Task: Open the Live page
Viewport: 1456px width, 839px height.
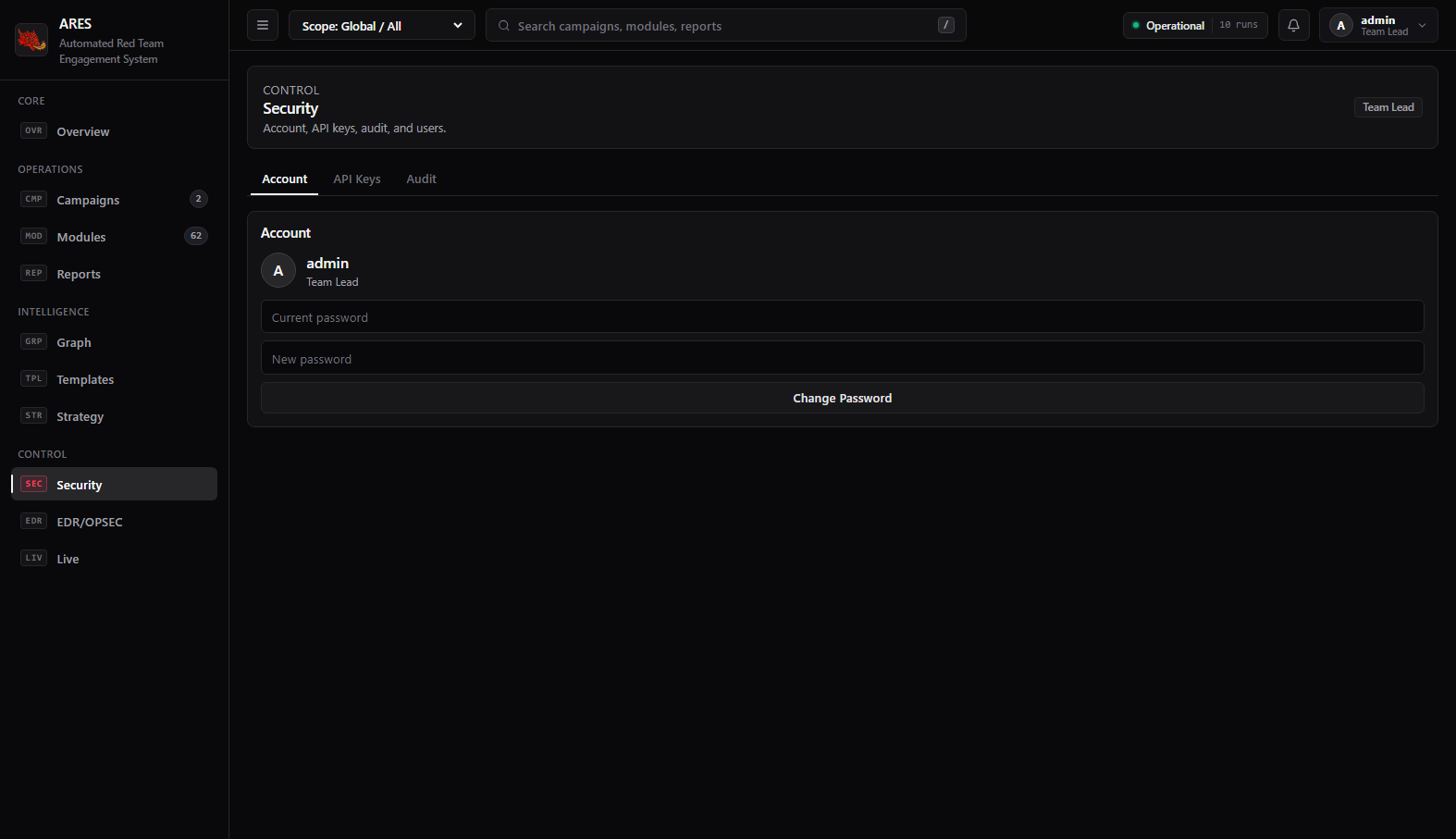Action: 114,559
